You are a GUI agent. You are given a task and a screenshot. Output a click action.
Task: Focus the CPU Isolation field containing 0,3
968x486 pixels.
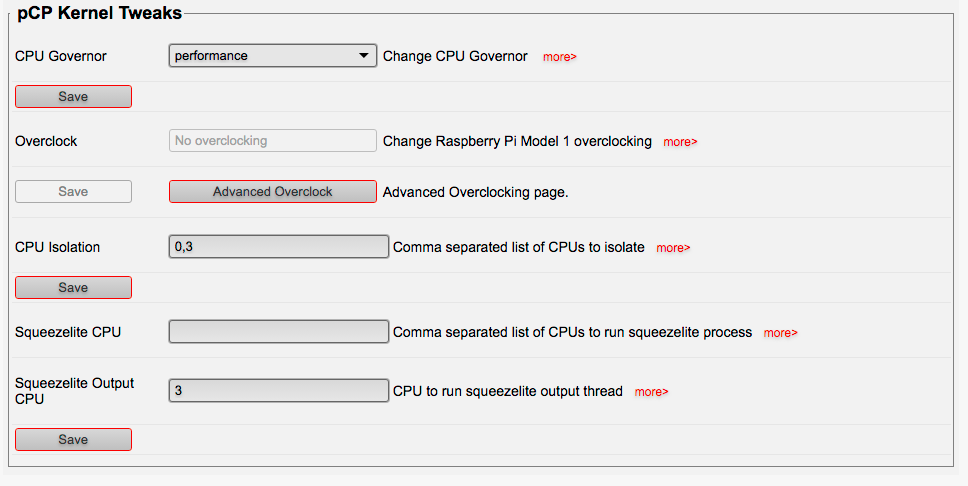278,246
